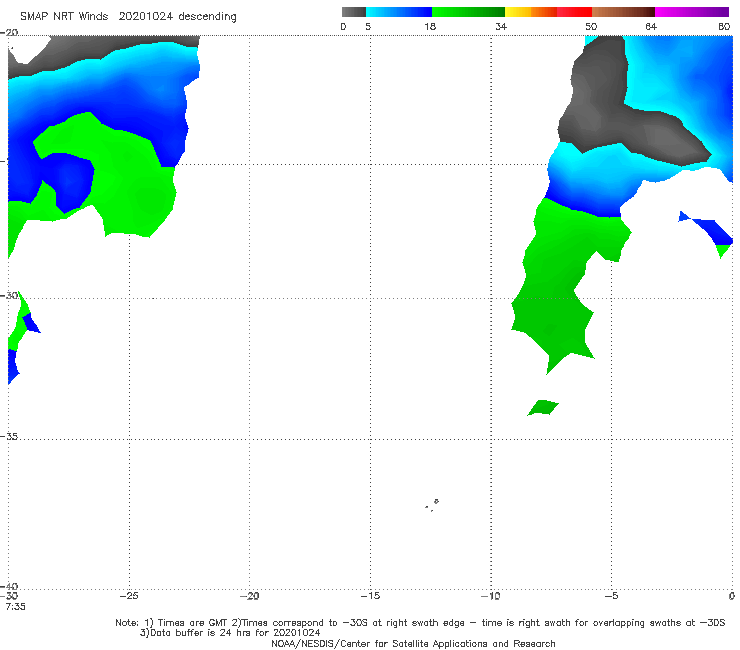Click the gray 0-5 colorbar segment

click(x=354, y=12)
